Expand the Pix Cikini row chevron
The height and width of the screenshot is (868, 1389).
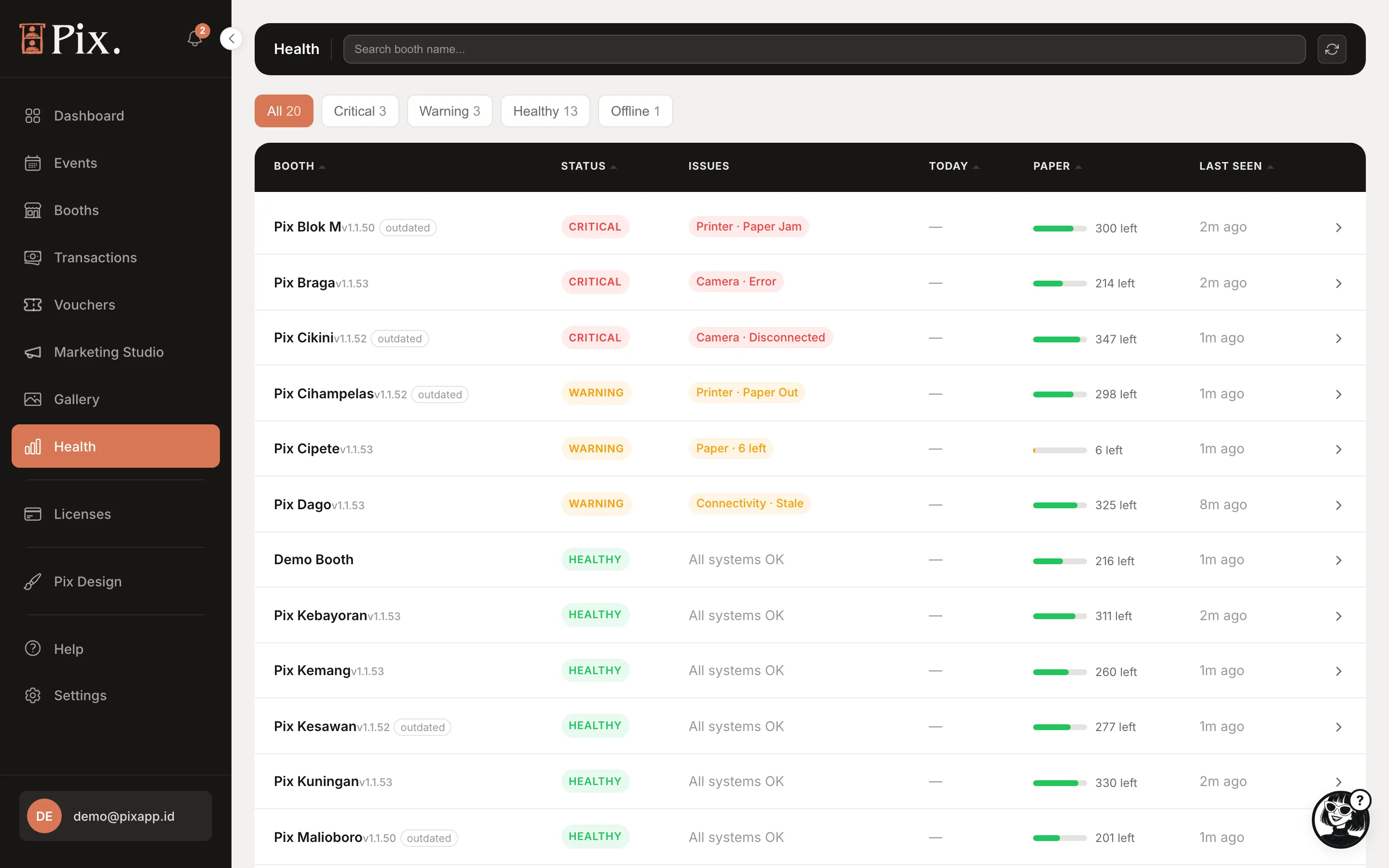1338,339
